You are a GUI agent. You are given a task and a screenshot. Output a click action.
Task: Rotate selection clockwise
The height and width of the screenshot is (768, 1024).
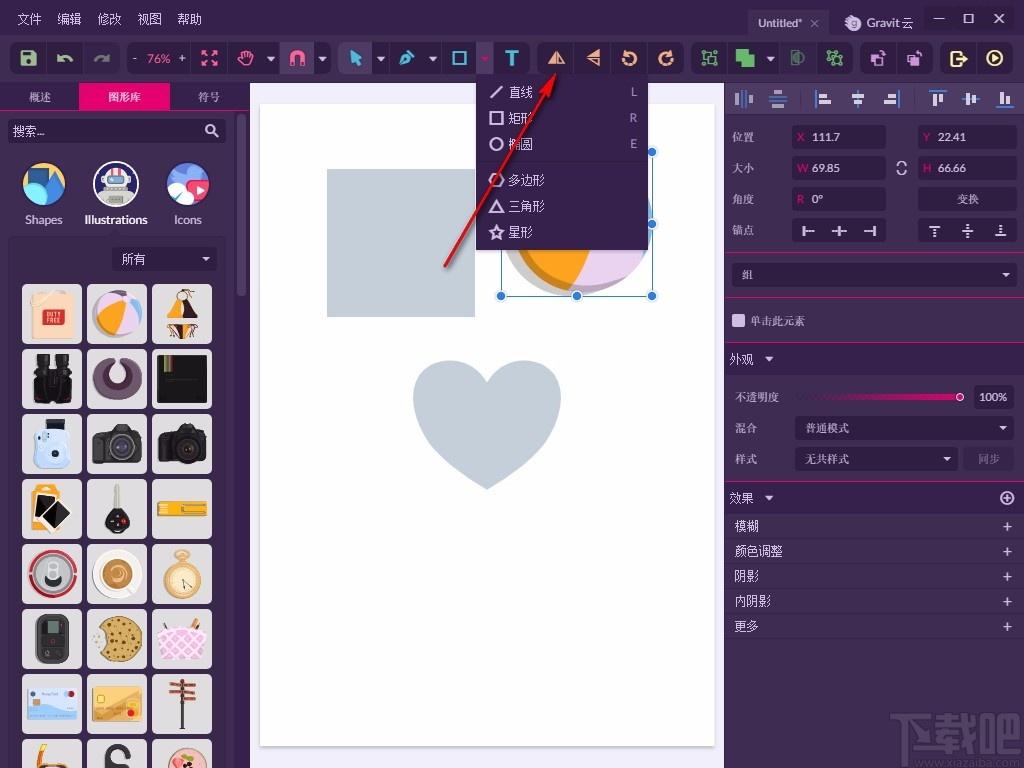click(x=665, y=58)
